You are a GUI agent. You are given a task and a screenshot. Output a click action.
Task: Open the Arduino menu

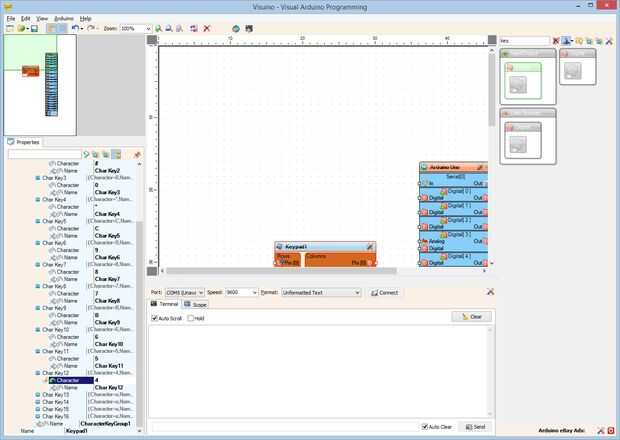tap(64, 19)
